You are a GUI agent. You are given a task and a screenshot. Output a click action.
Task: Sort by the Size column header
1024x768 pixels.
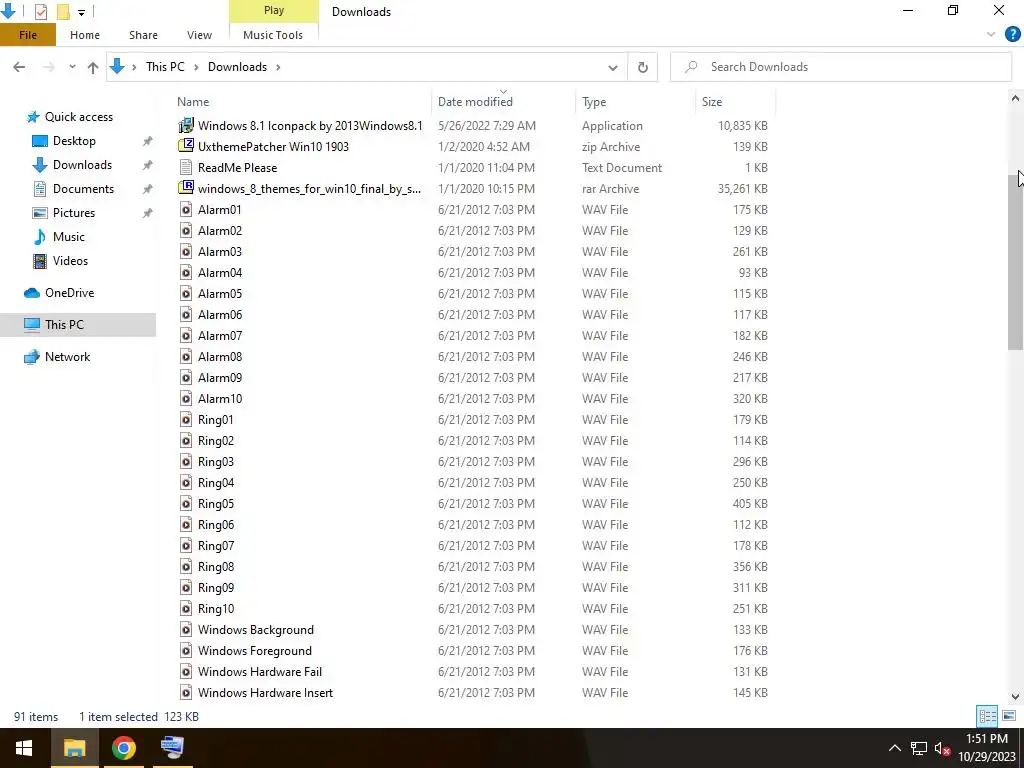click(x=712, y=102)
